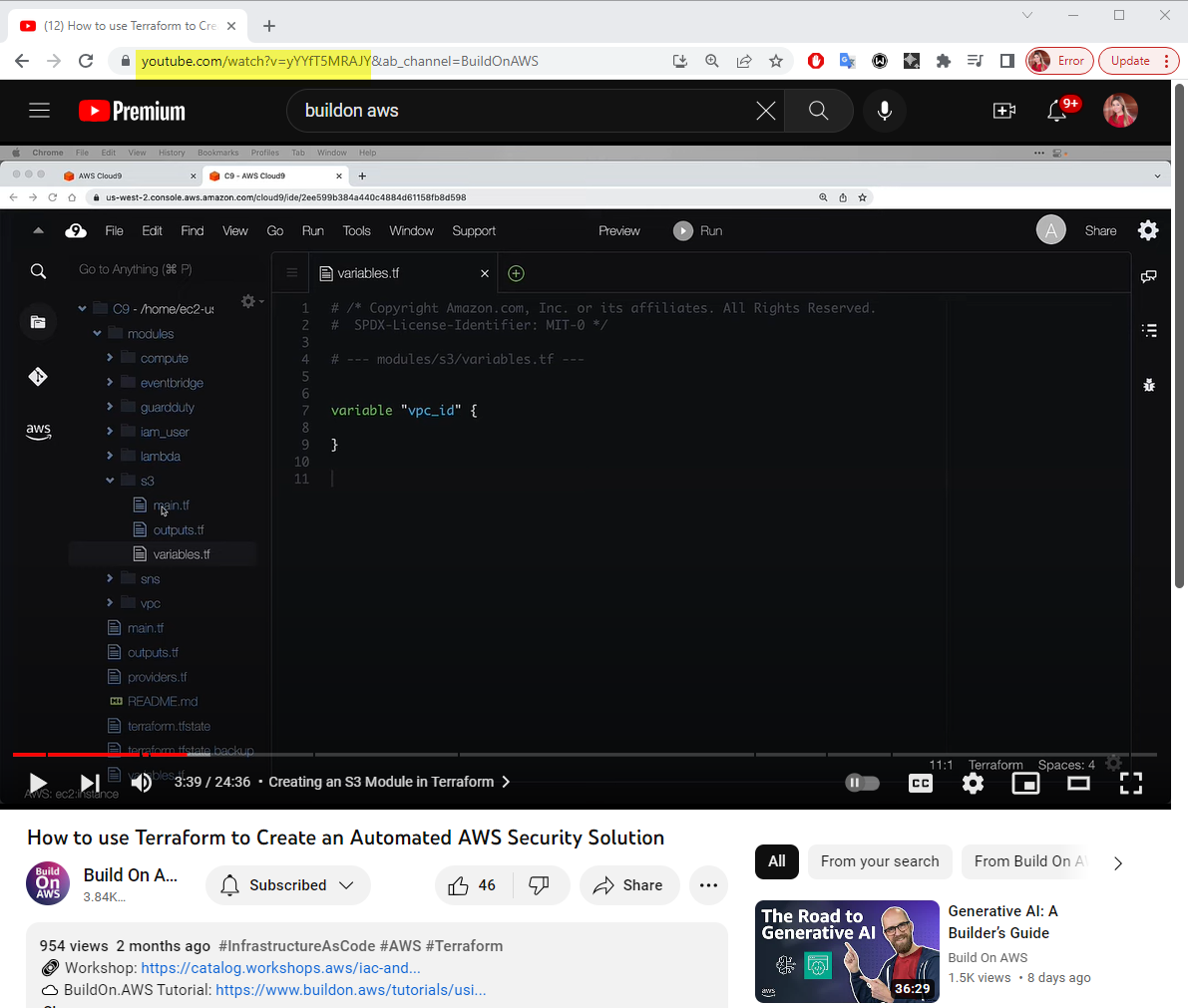The height and width of the screenshot is (1008, 1188).
Task: Open the Build On A... channel name
Action: click(x=131, y=875)
